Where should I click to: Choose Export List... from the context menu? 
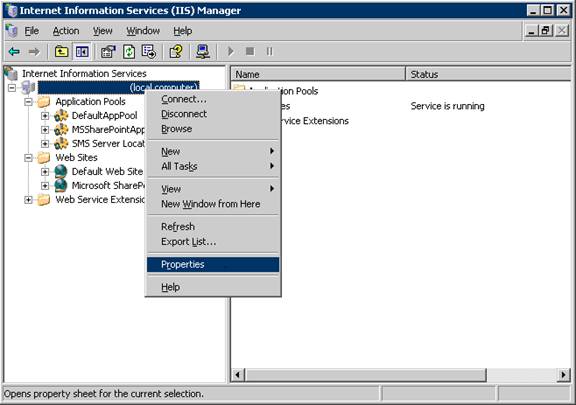tap(213, 242)
